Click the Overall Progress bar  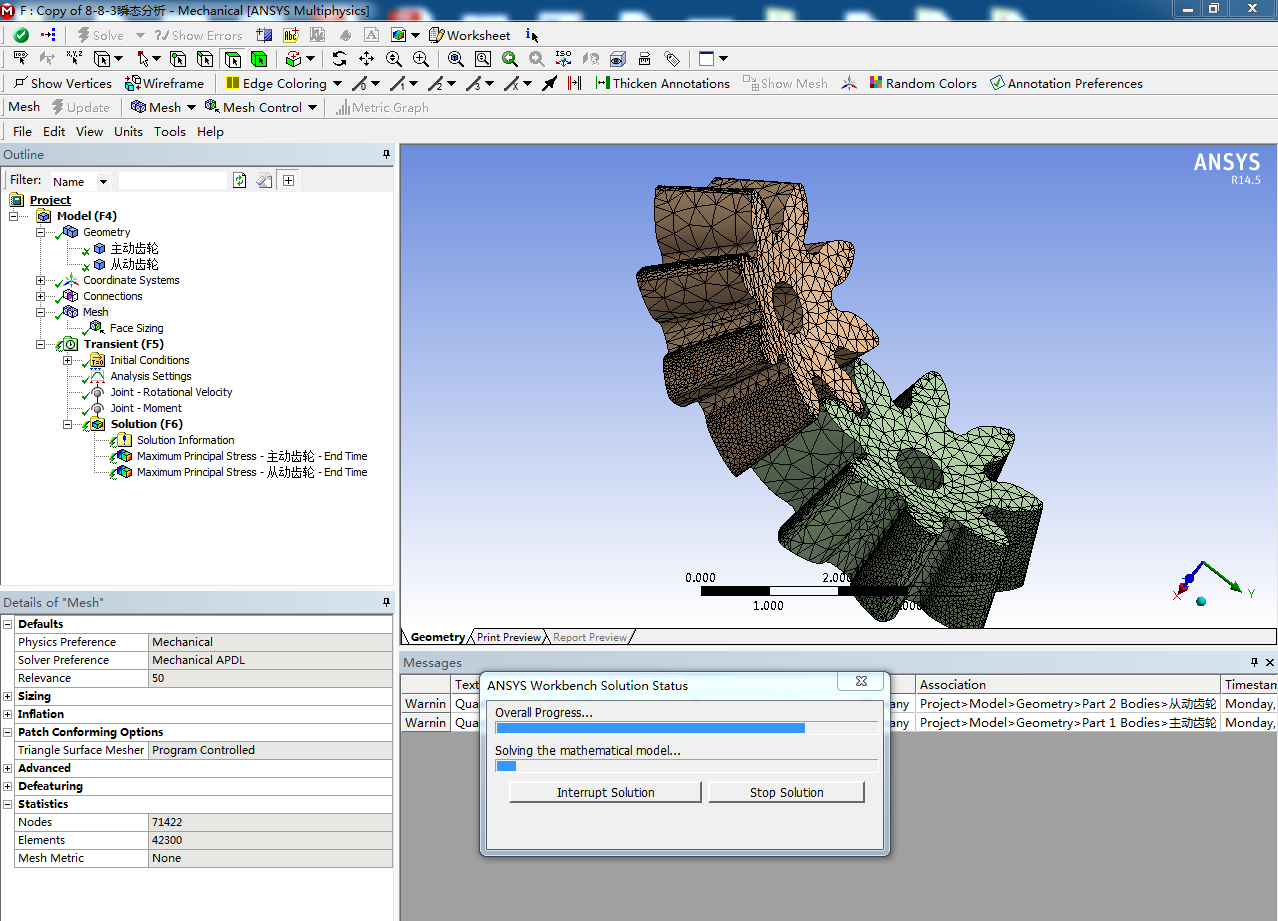686,728
